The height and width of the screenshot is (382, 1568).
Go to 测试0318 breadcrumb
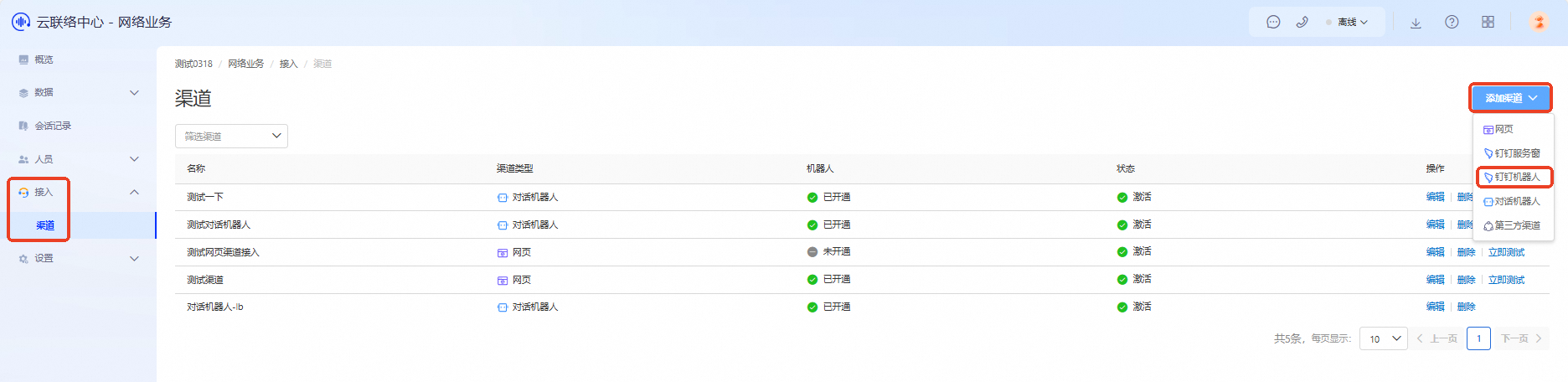193,64
